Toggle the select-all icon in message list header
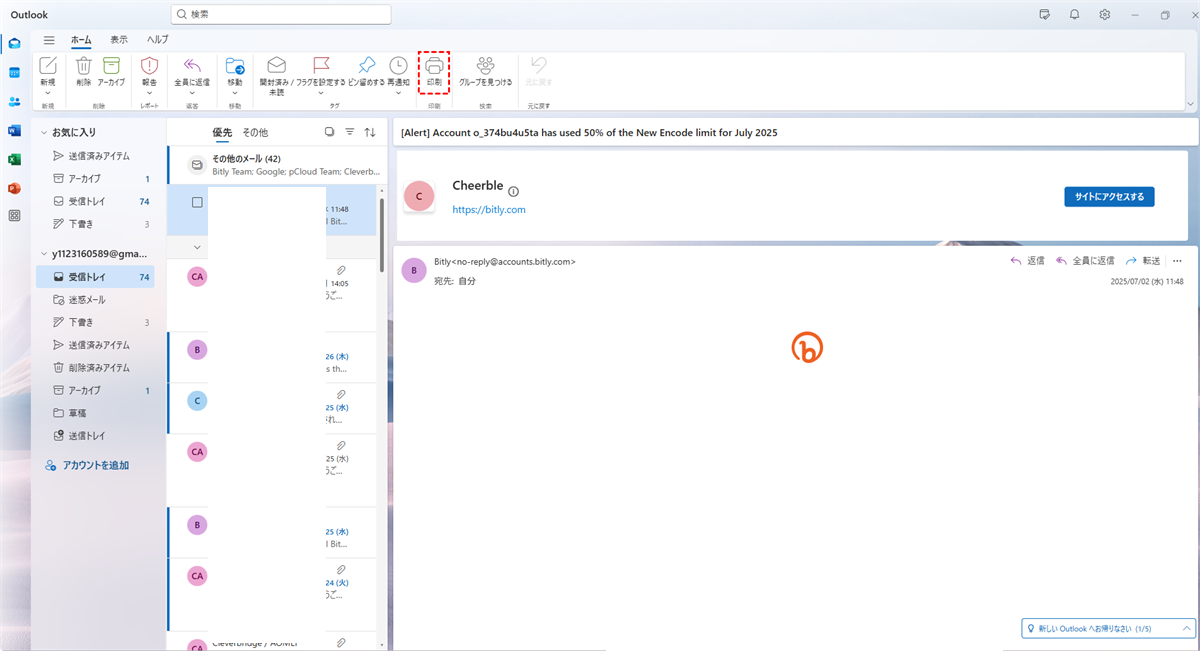 pyautogui.click(x=330, y=132)
